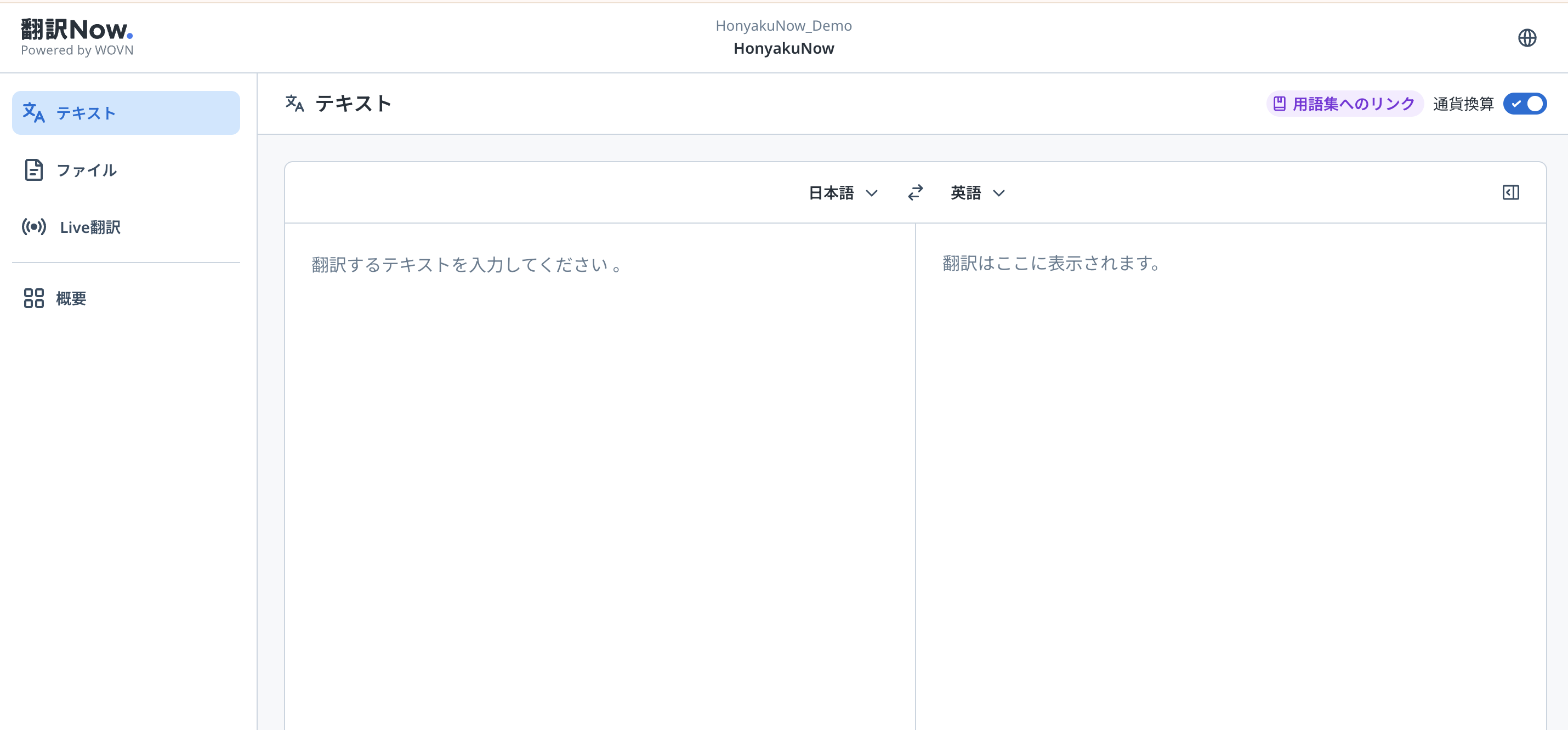Open the 英語 target language dropdown
The image size is (1568, 730).
pos(977,193)
